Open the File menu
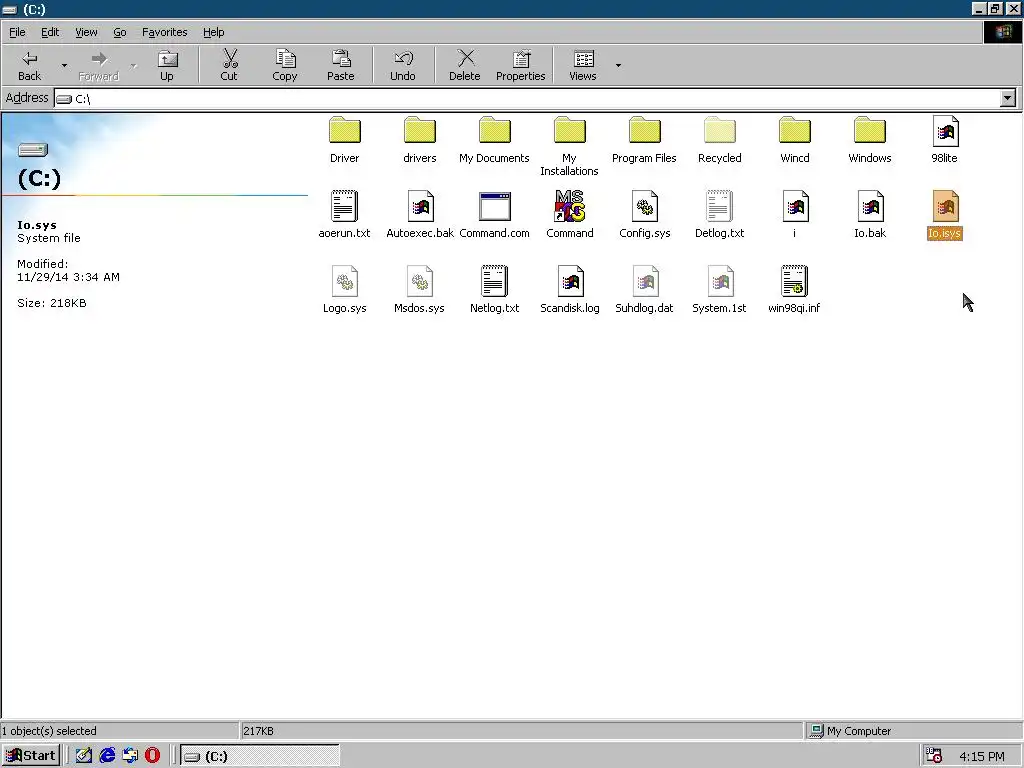This screenshot has width=1024, height=768. (18, 32)
